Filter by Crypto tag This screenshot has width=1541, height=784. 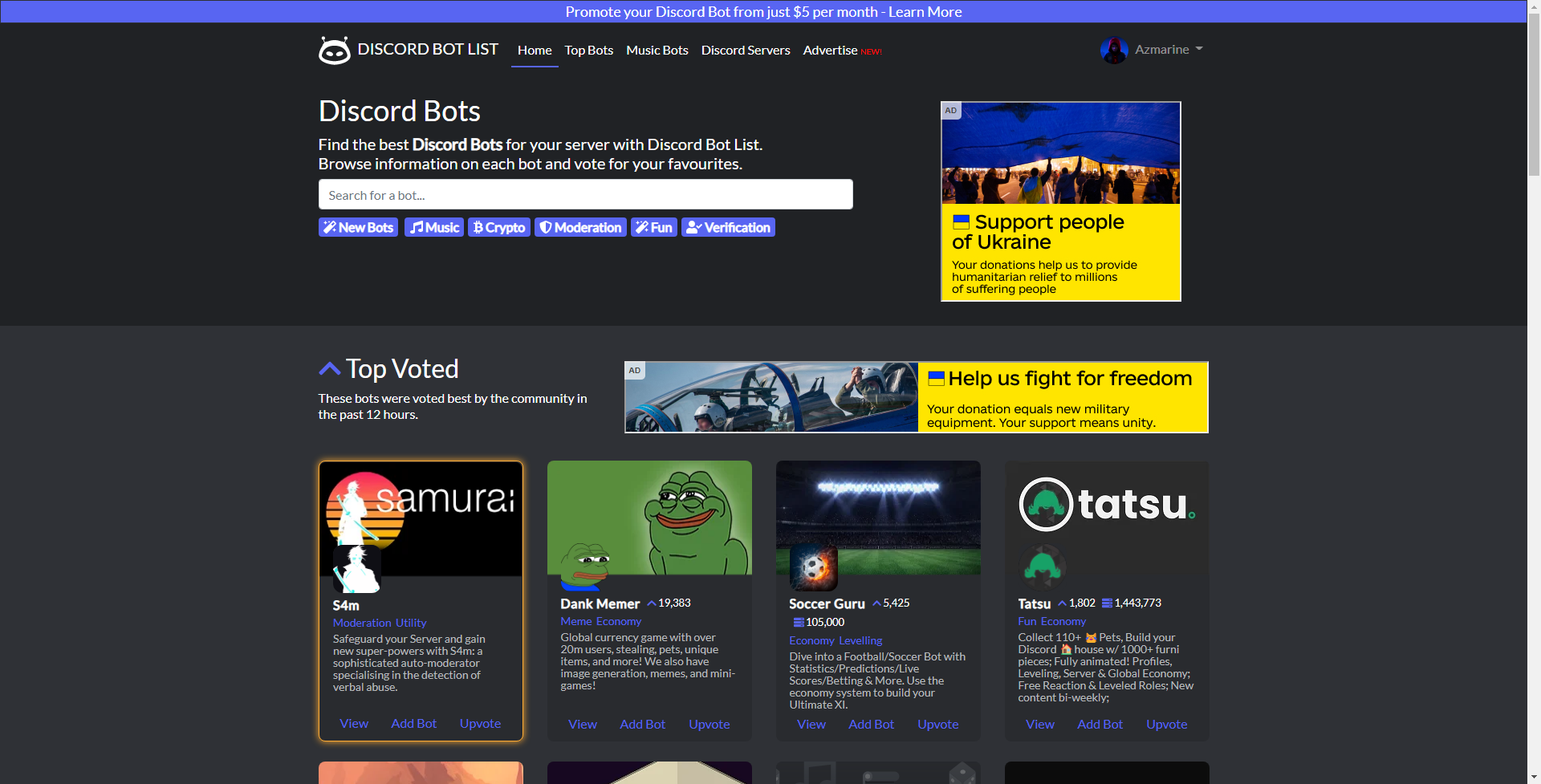(499, 227)
